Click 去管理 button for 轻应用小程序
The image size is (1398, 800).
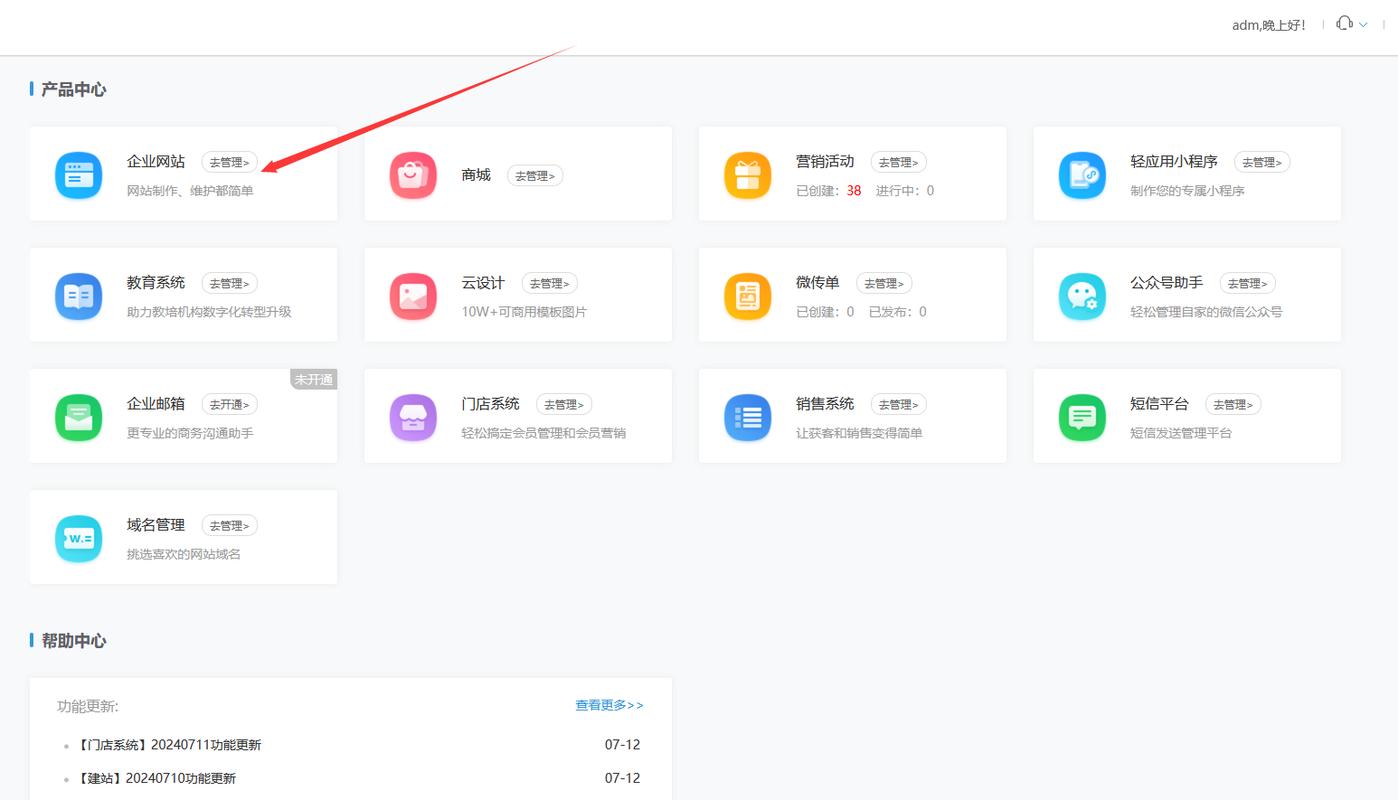click(x=1262, y=162)
